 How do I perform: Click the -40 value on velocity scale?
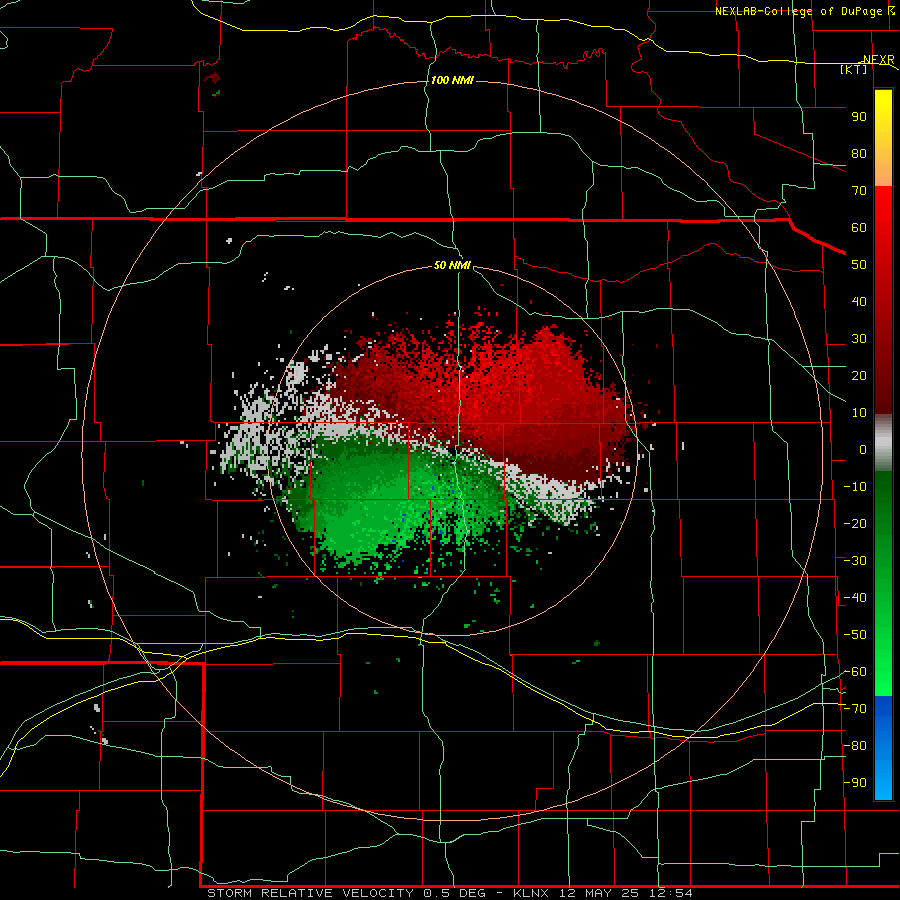pos(855,598)
